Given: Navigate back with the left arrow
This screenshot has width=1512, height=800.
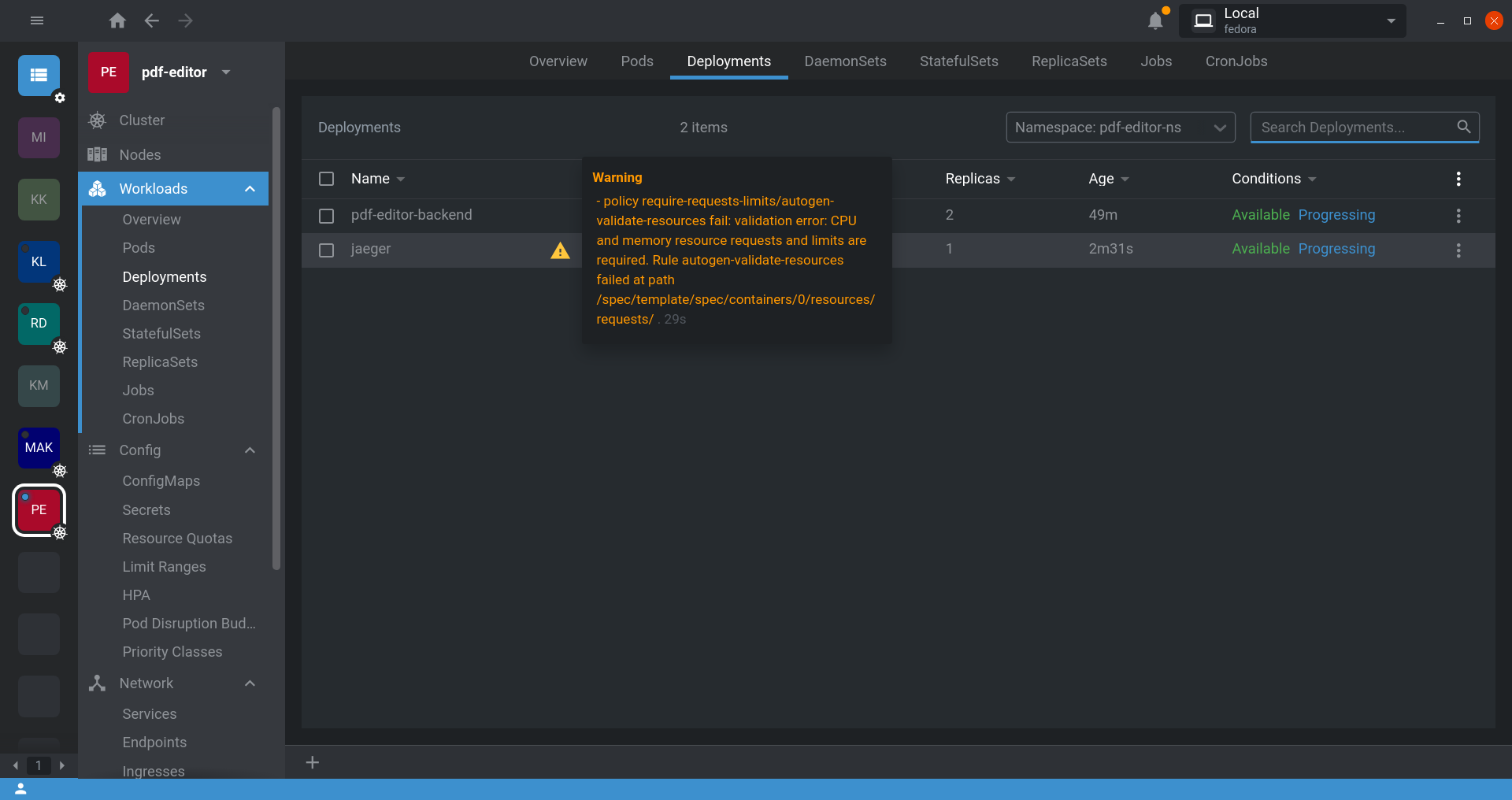Looking at the screenshot, I should tap(152, 20).
